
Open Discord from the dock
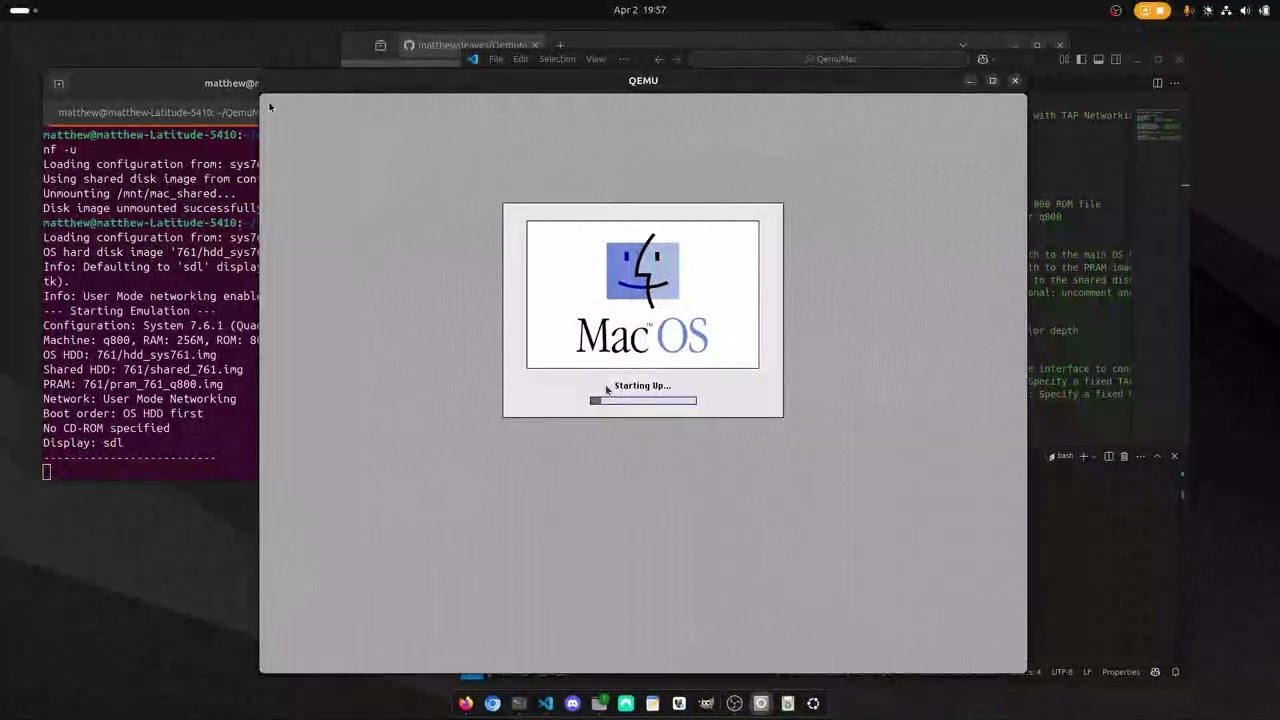572,703
